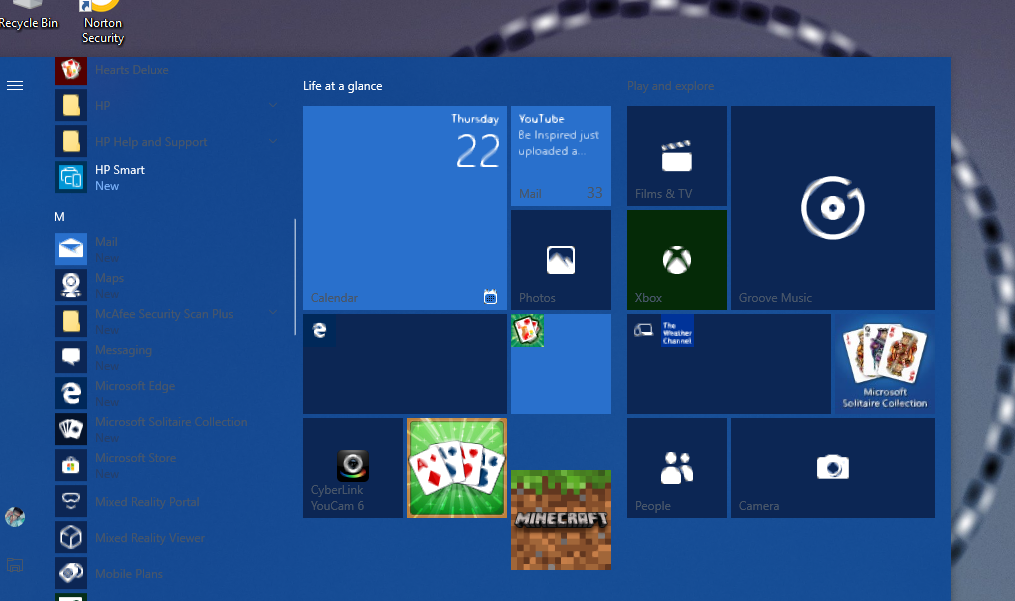Open the Microsoft Edge wide tile
This screenshot has width=1015, height=601.
point(405,364)
